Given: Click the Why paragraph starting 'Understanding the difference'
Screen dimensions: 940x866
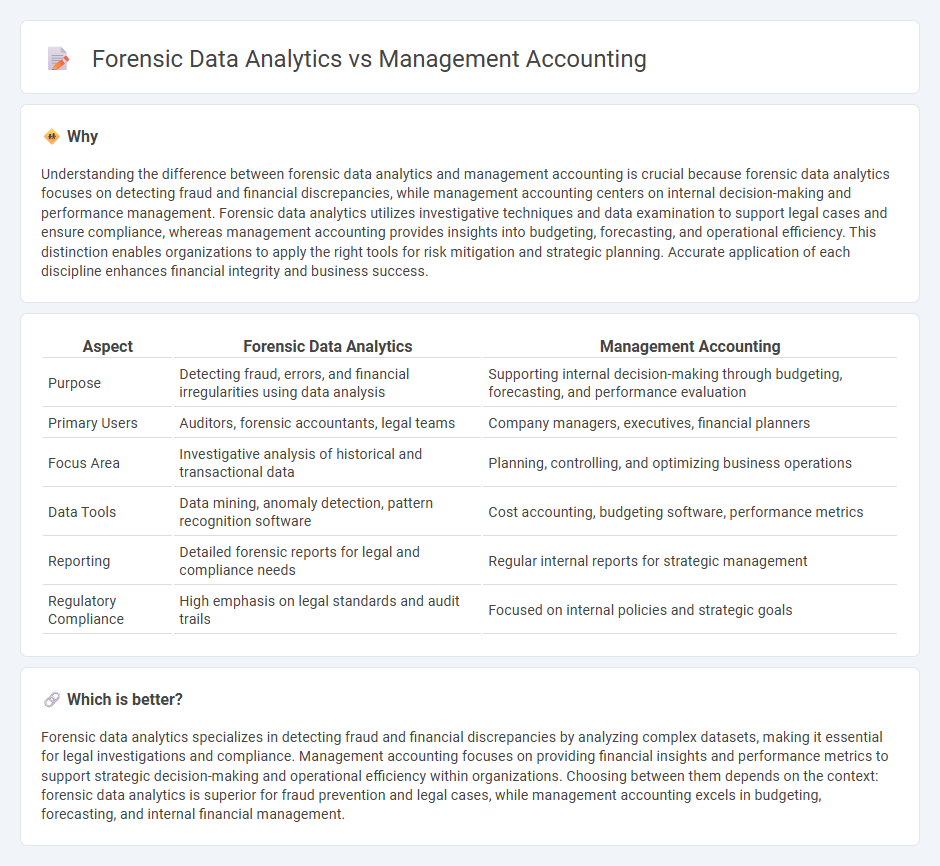Looking at the screenshot, I should pos(465,222).
